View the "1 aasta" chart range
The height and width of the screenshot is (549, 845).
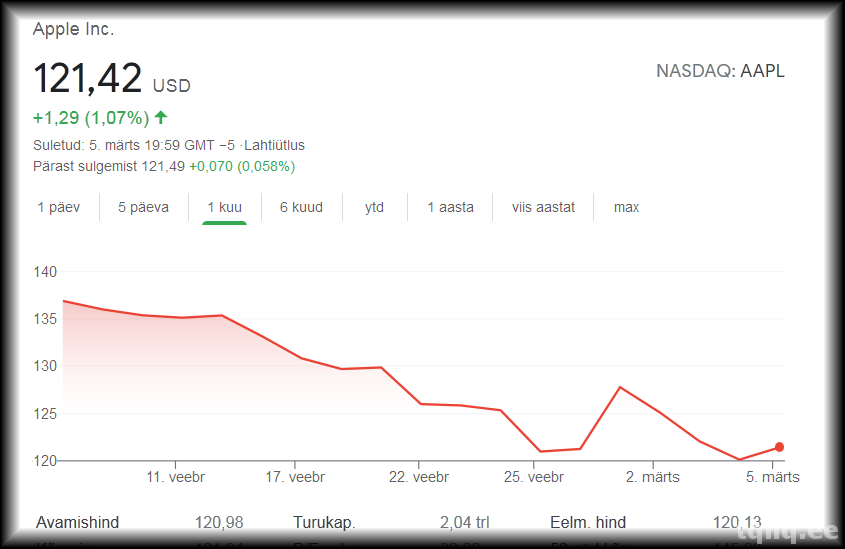(451, 207)
